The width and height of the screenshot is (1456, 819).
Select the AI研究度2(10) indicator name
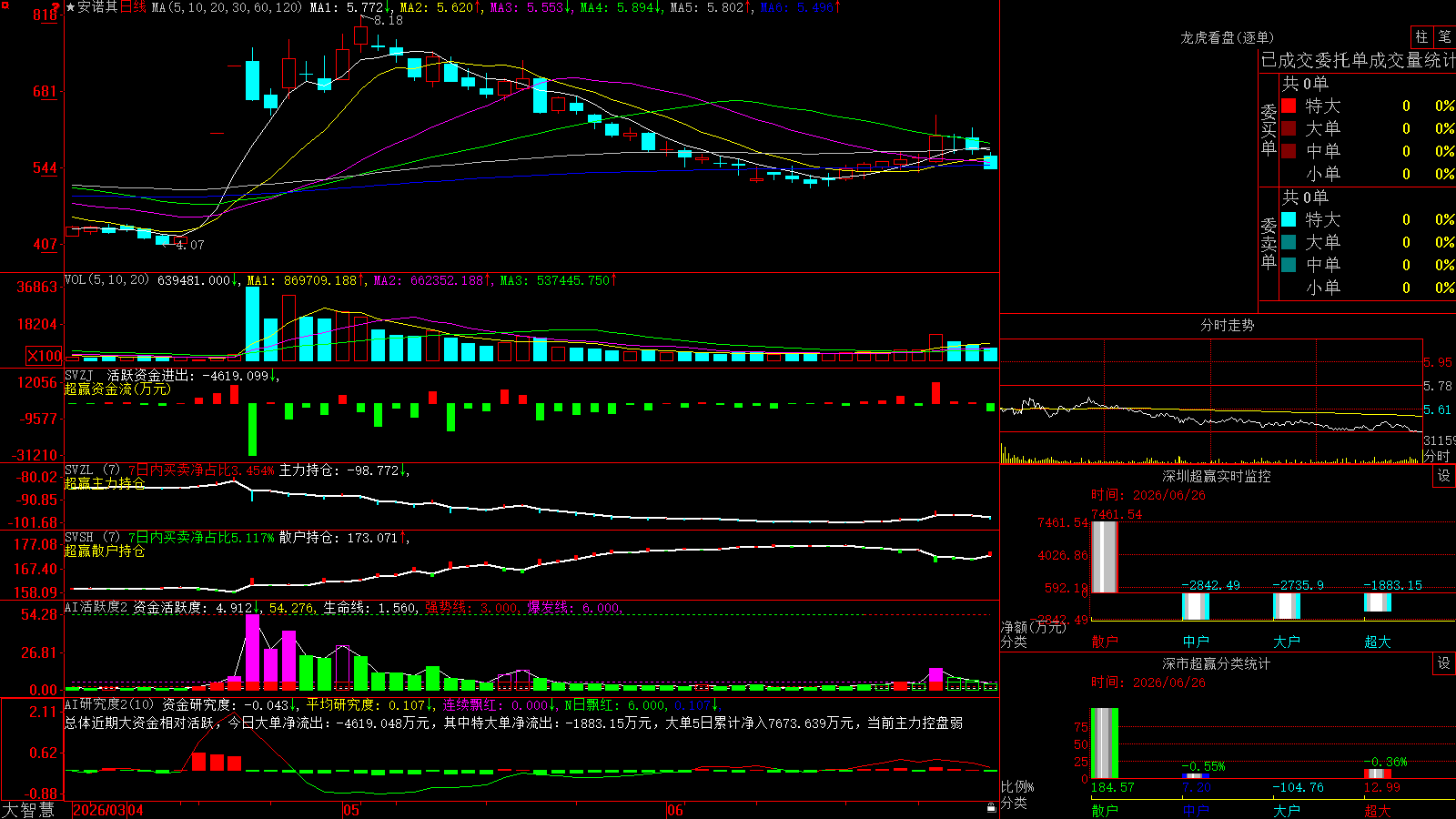tap(109, 704)
